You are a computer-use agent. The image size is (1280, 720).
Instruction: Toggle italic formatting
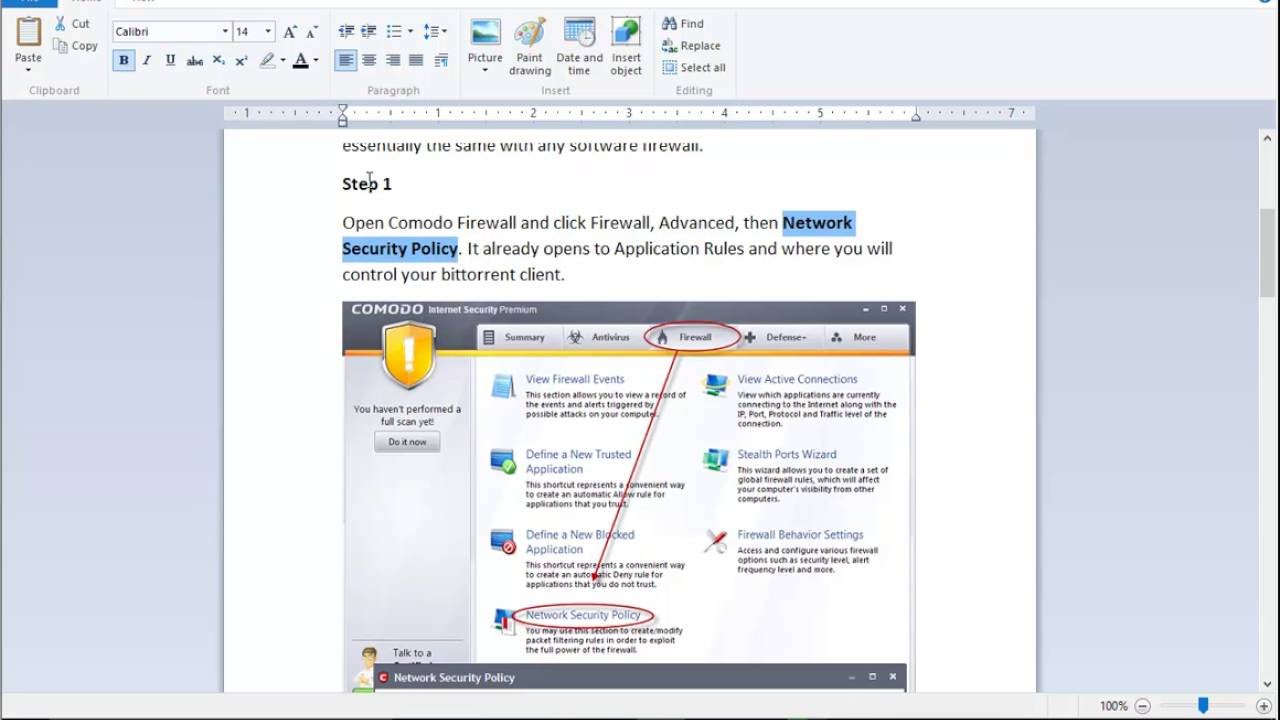pos(147,60)
